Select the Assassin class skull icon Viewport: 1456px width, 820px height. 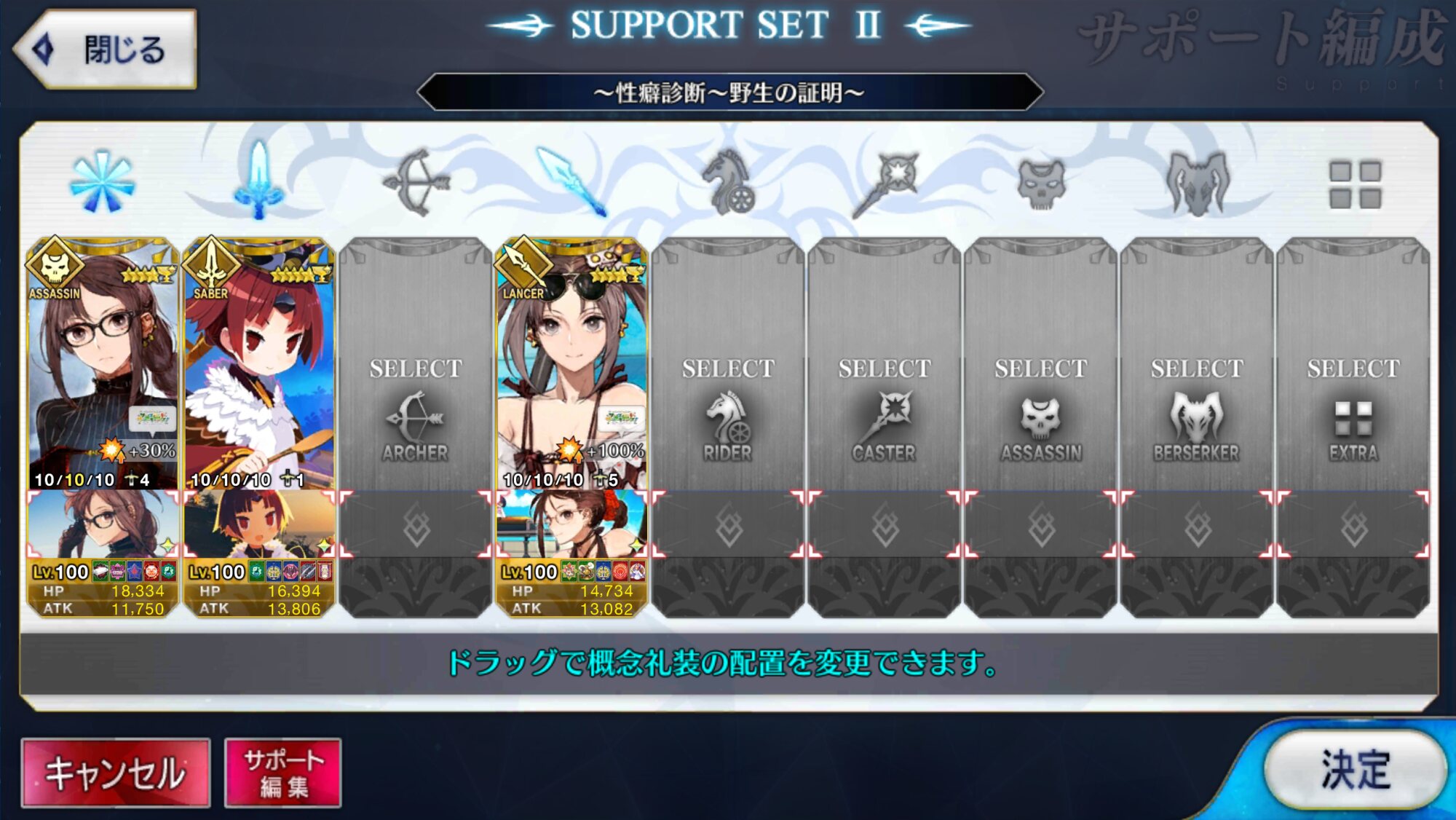pyautogui.click(x=1041, y=185)
